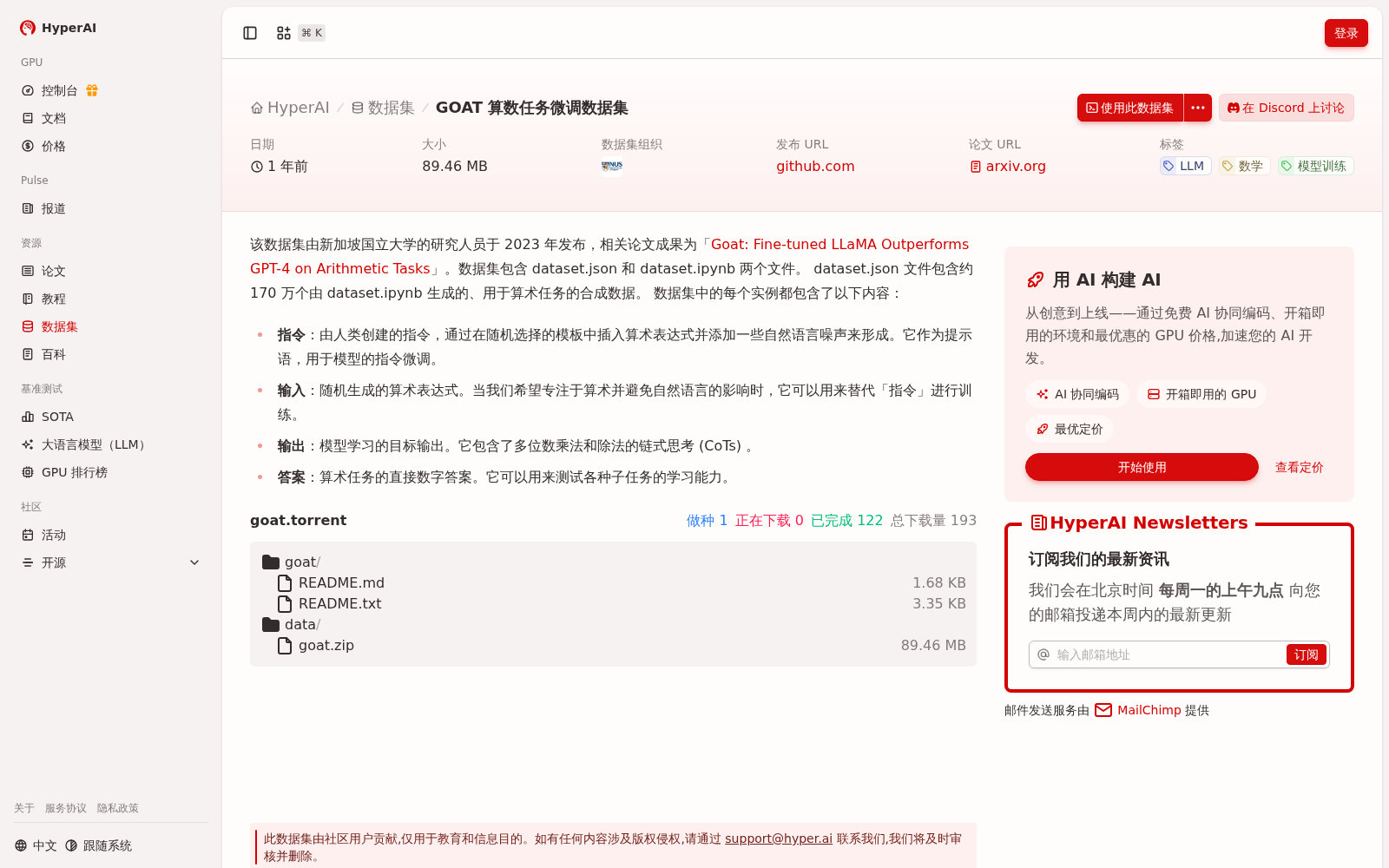Click the 查看定价 link
This screenshot has height=868, width=1389.
click(x=1299, y=467)
